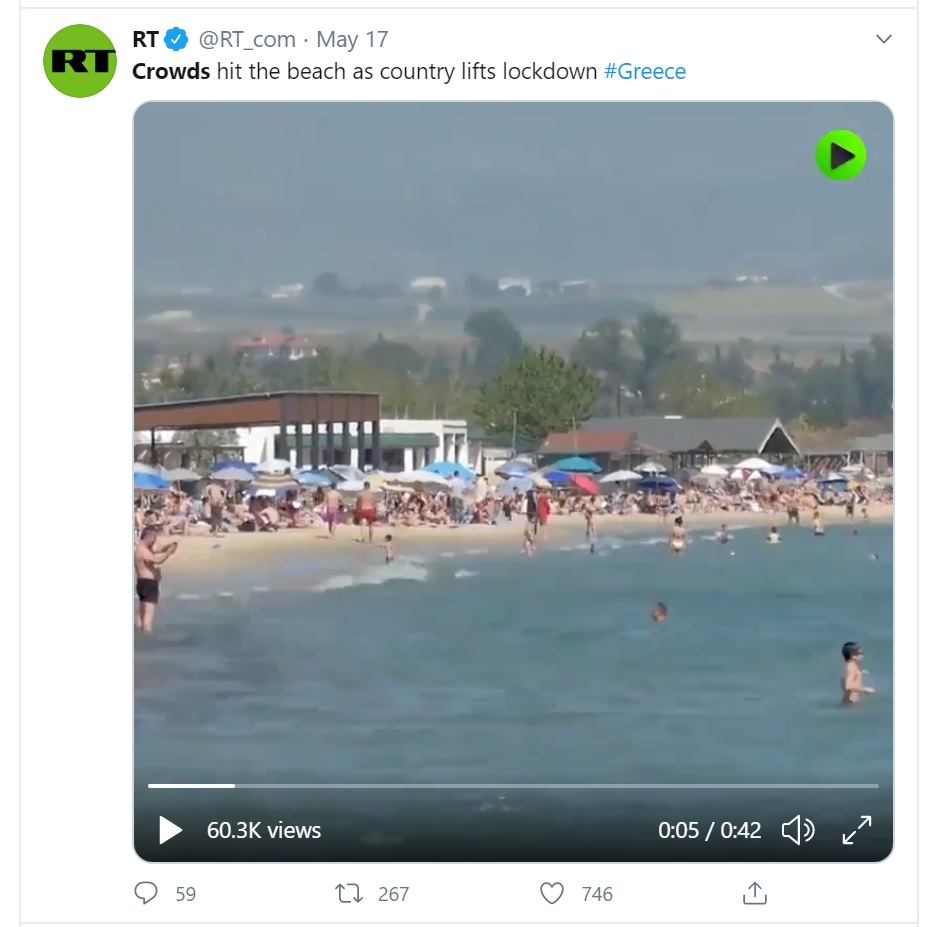This screenshot has height=927, width=935.
Task: Click the blue verified badge
Action: (177, 39)
